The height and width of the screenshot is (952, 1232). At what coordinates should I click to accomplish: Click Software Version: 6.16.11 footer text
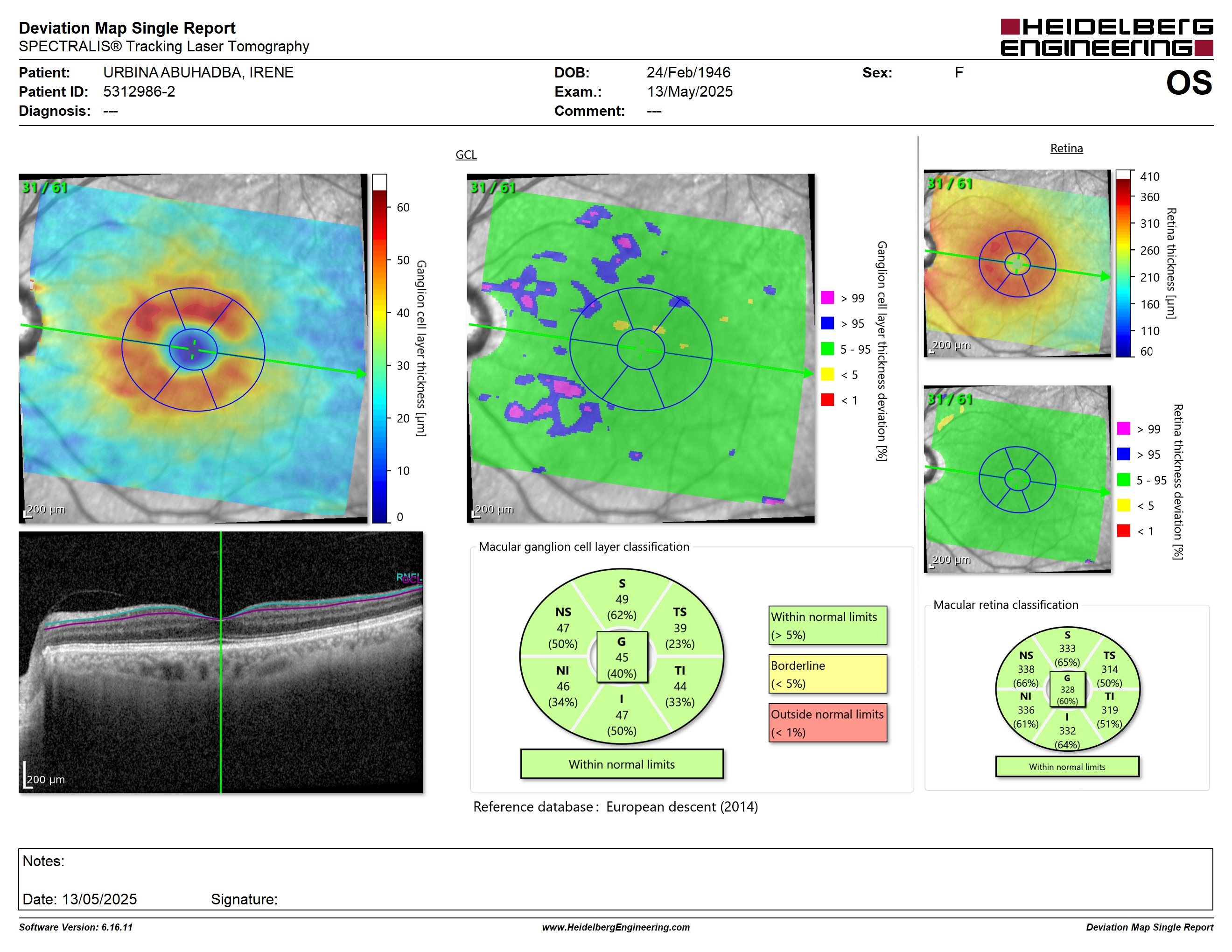point(76,927)
